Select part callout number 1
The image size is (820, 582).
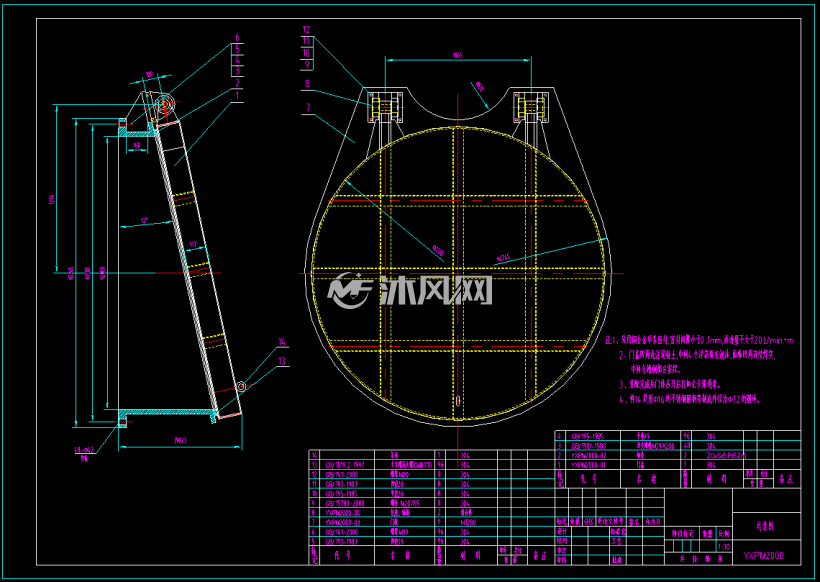point(237,96)
